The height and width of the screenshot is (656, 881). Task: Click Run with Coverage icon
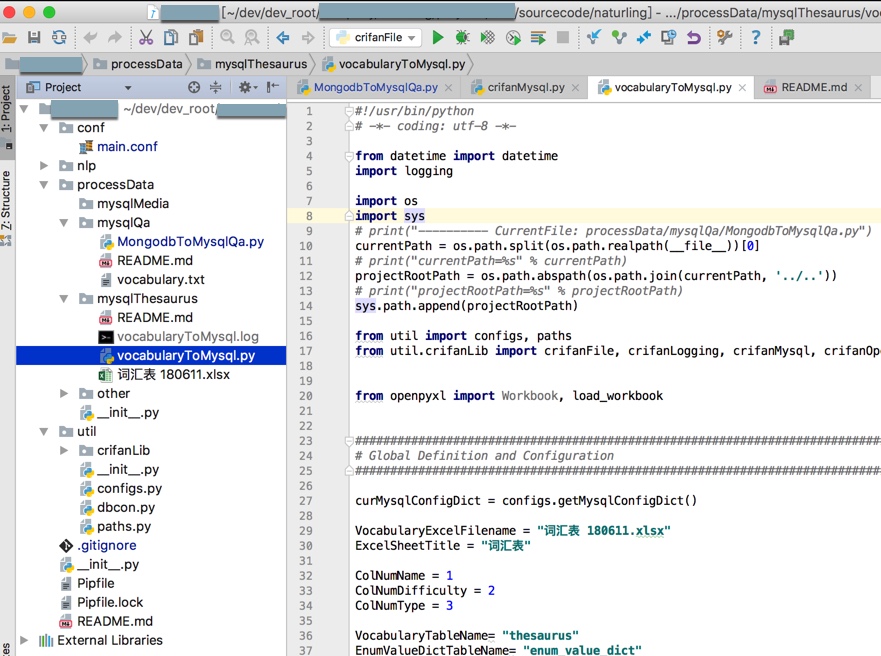click(488, 38)
